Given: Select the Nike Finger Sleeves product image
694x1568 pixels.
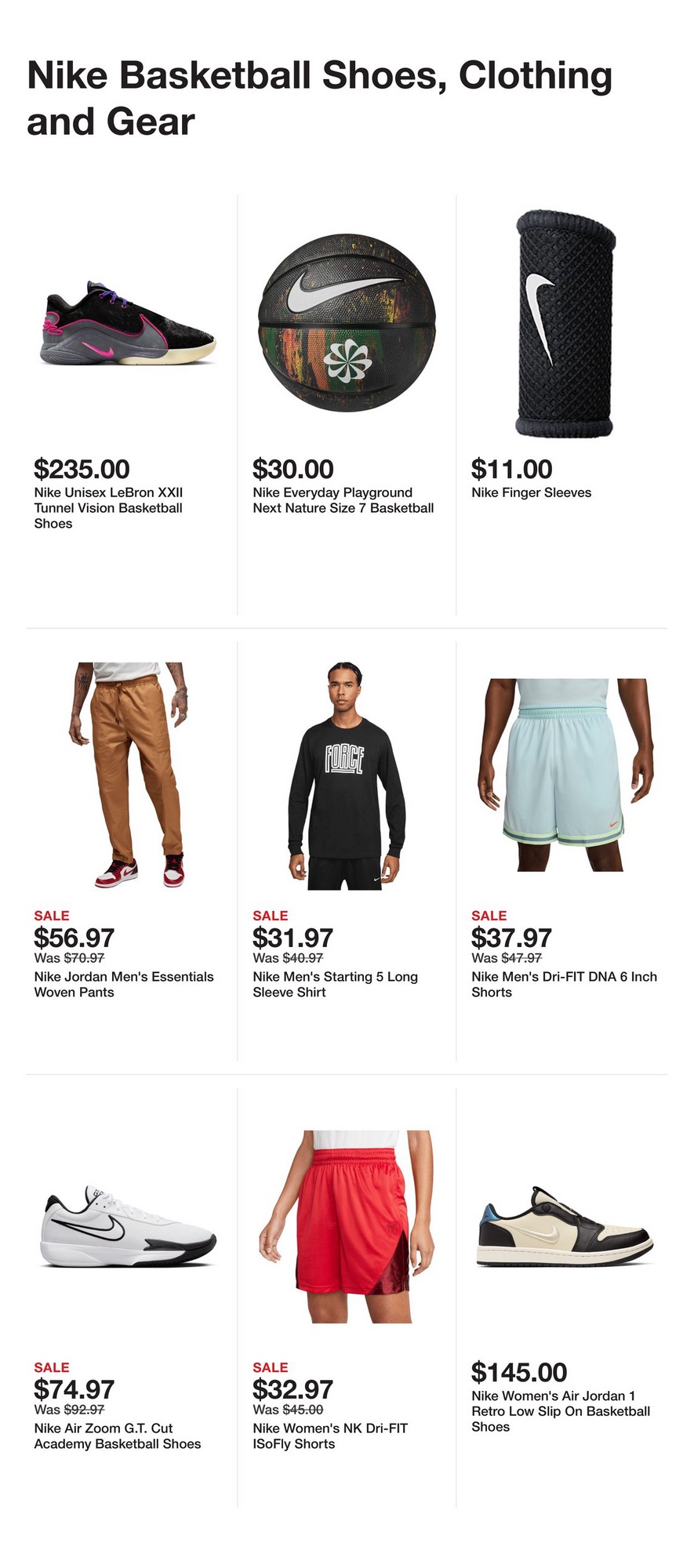Looking at the screenshot, I should point(565,323).
